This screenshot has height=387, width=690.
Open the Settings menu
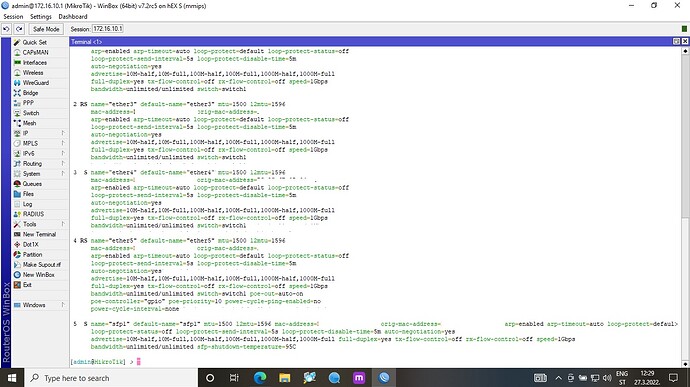coord(40,17)
